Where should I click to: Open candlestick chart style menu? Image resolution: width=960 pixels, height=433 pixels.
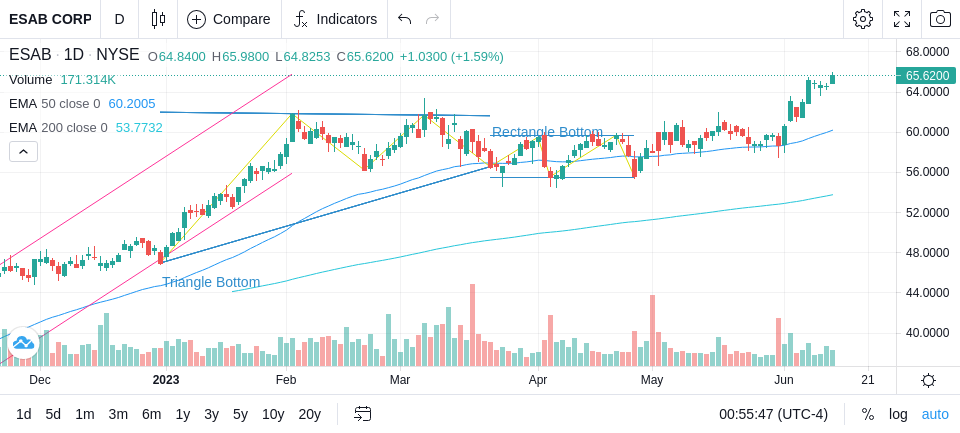click(x=158, y=19)
